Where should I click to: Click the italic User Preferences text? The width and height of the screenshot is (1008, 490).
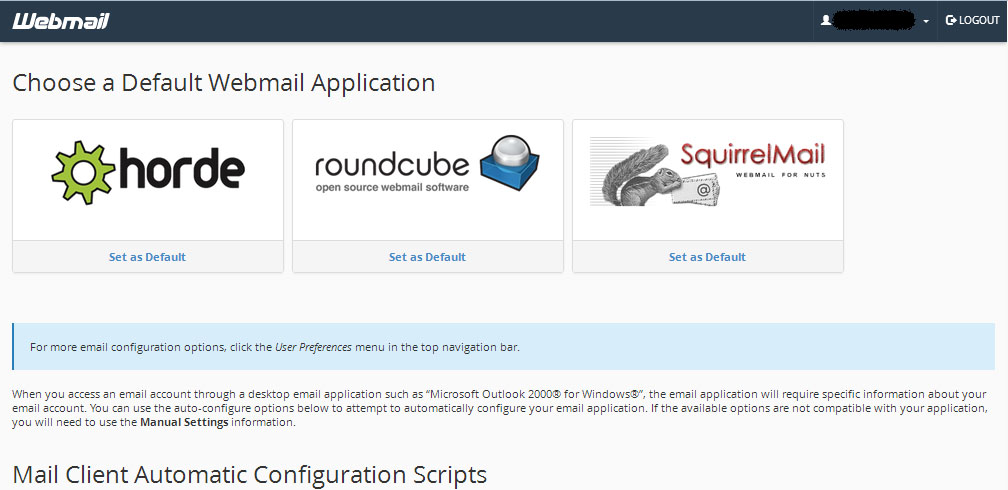(x=313, y=348)
